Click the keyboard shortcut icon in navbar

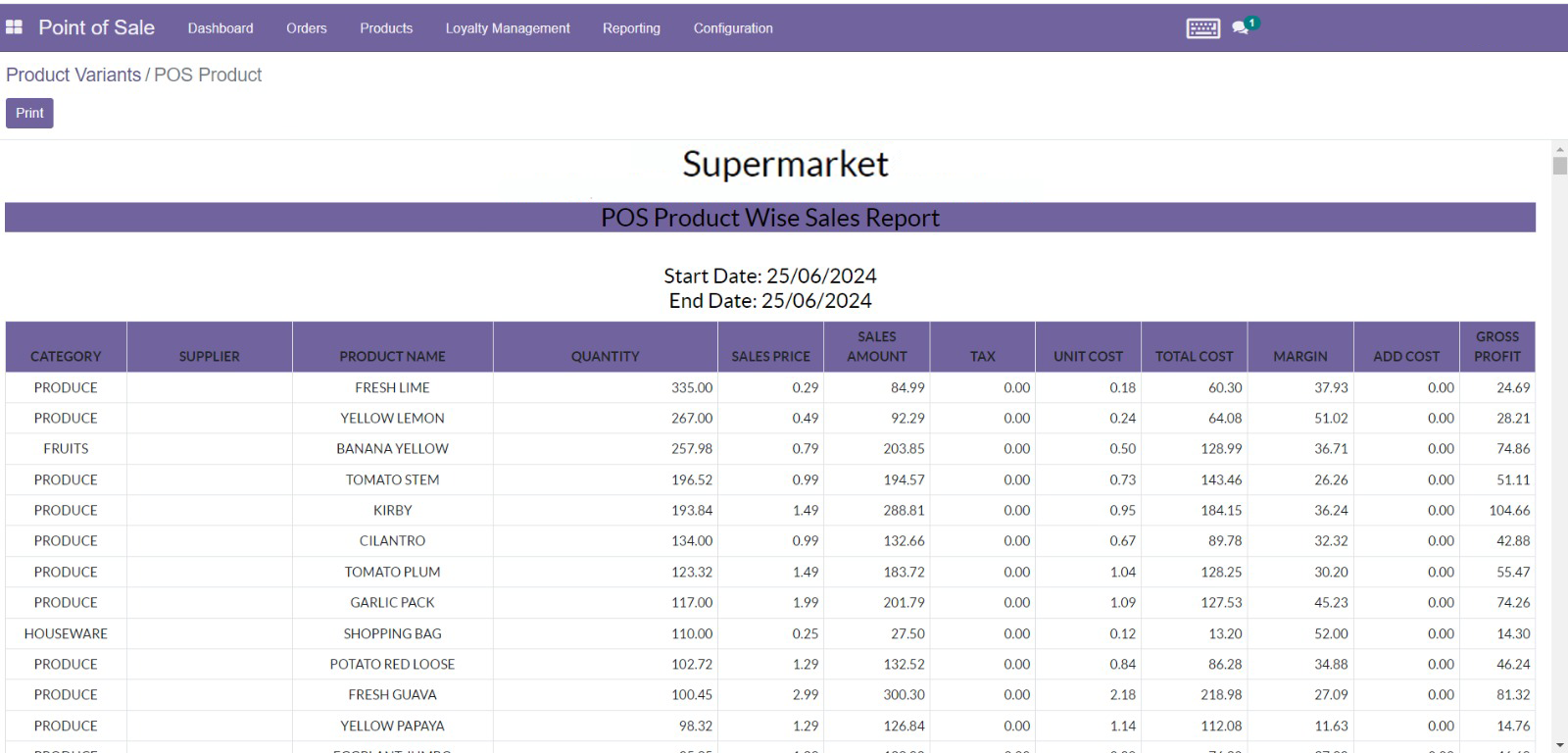click(x=1202, y=28)
